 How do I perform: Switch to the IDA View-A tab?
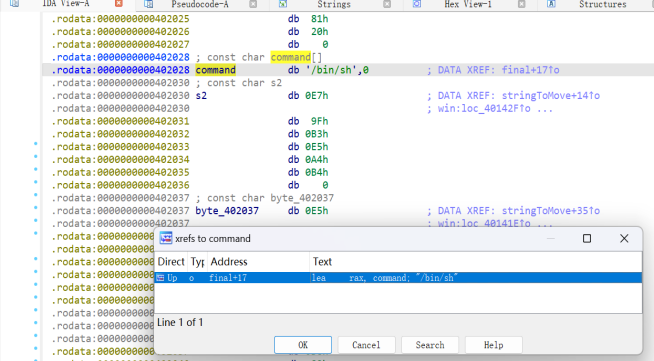(x=65, y=4)
